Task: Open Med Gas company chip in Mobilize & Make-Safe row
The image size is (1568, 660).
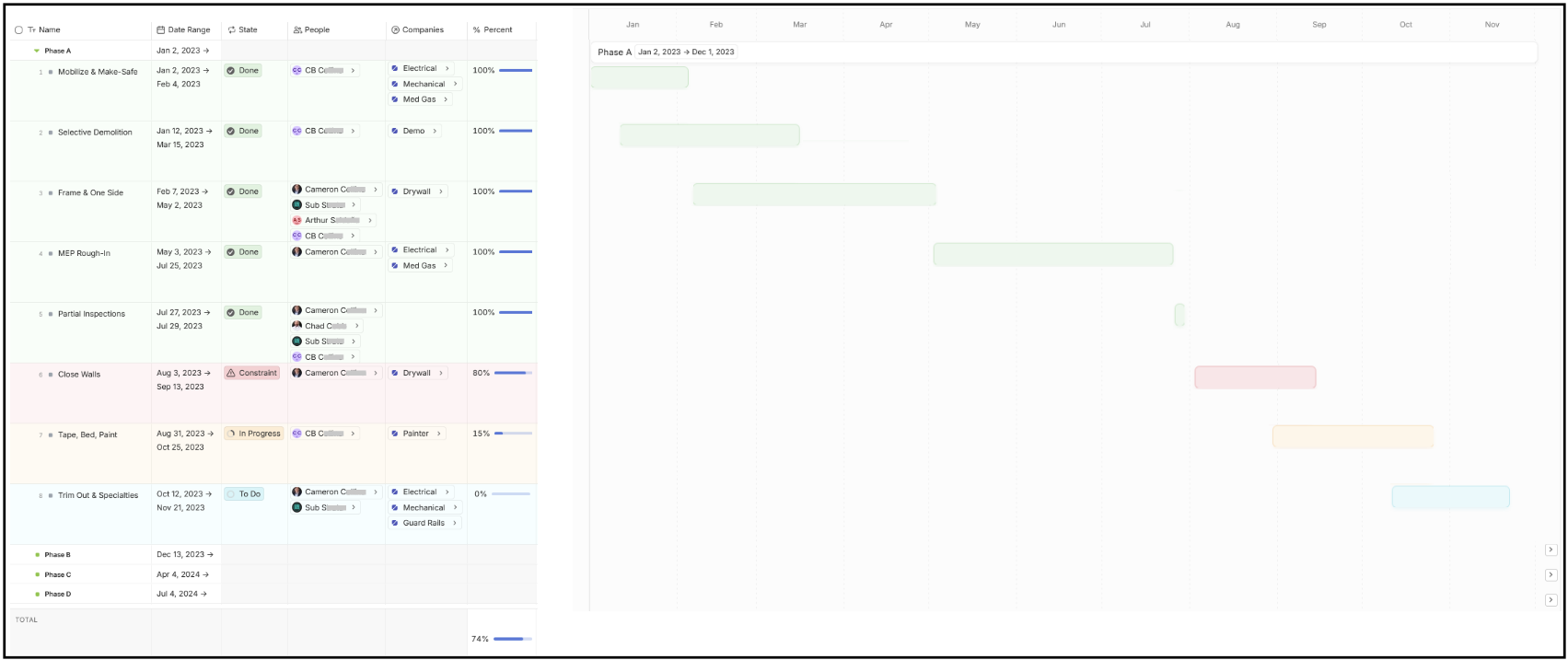Action: pos(420,99)
